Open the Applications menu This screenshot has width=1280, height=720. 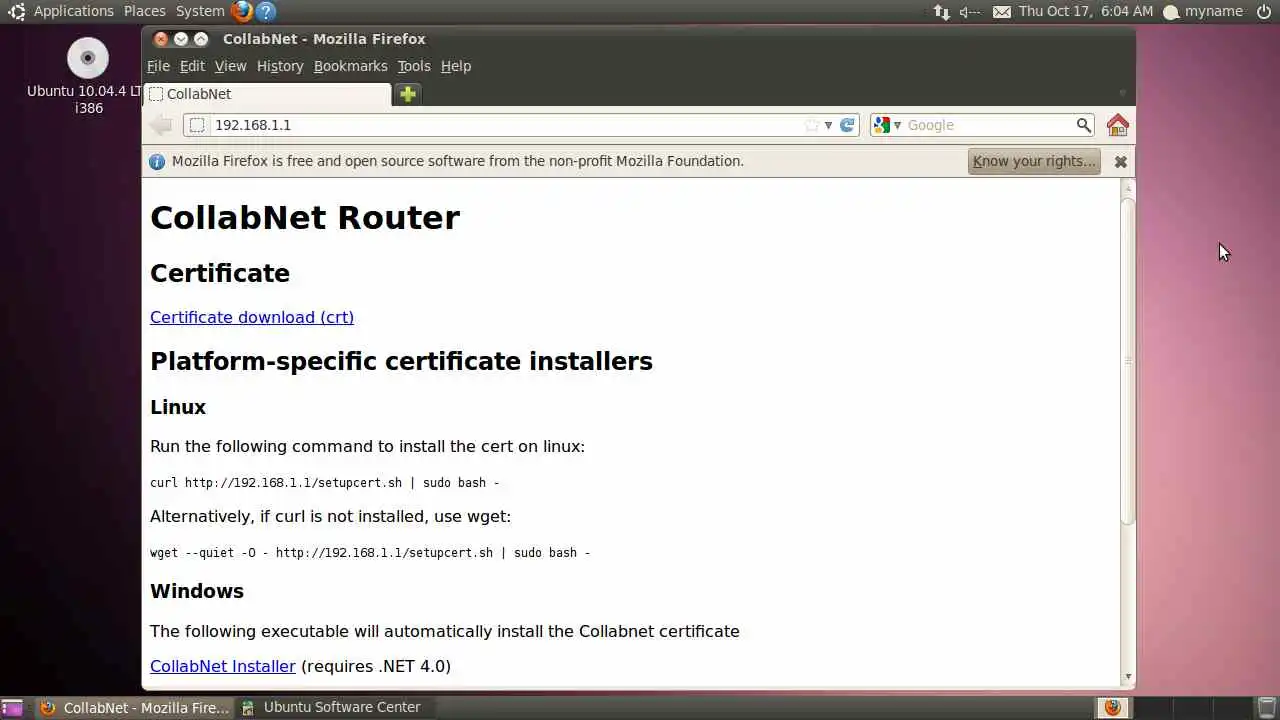74,11
